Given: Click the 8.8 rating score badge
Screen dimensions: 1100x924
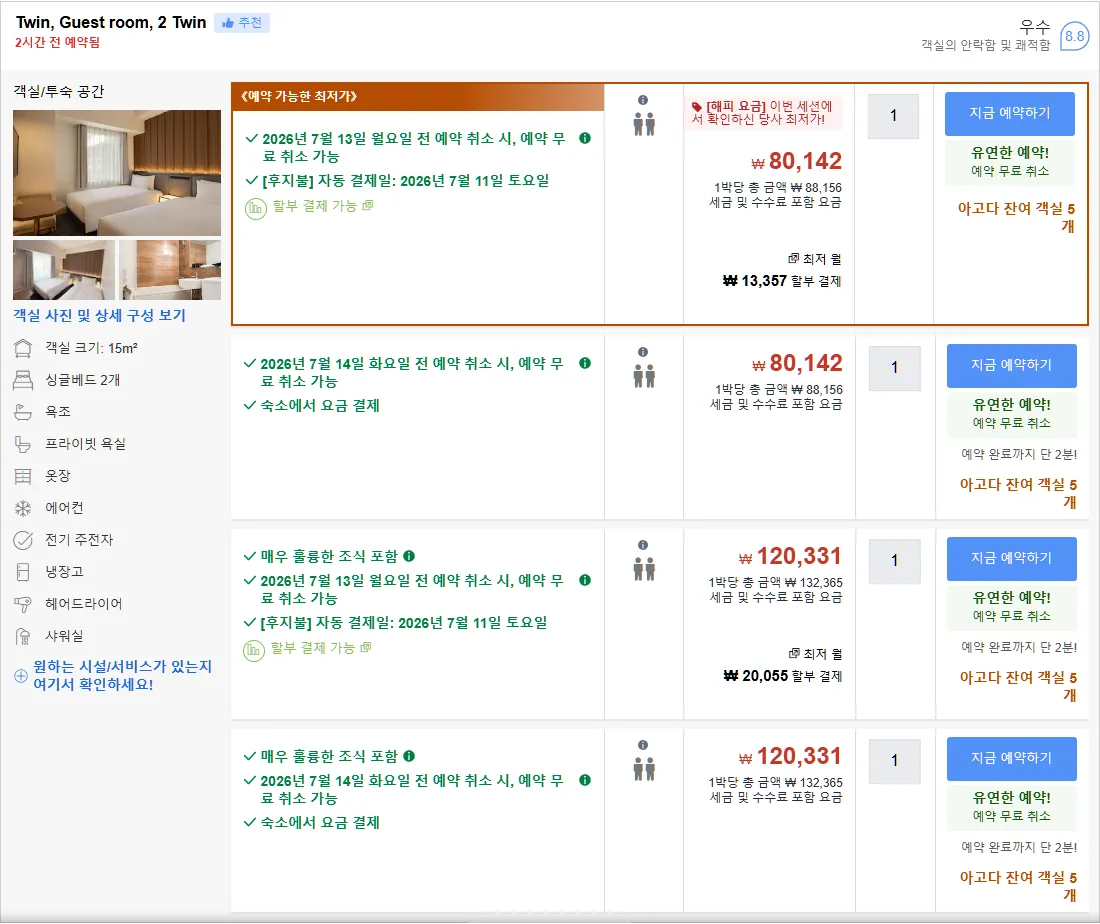Looking at the screenshot, I should tap(1074, 36).
